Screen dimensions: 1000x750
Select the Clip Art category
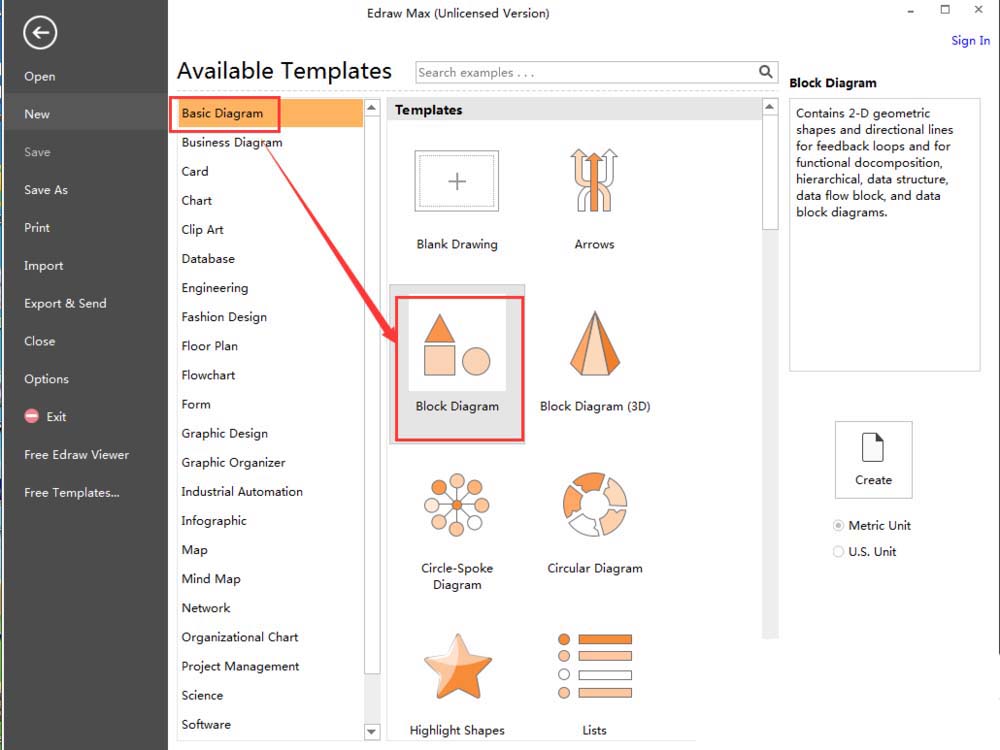pyautogui.click(x=202, y=230)
